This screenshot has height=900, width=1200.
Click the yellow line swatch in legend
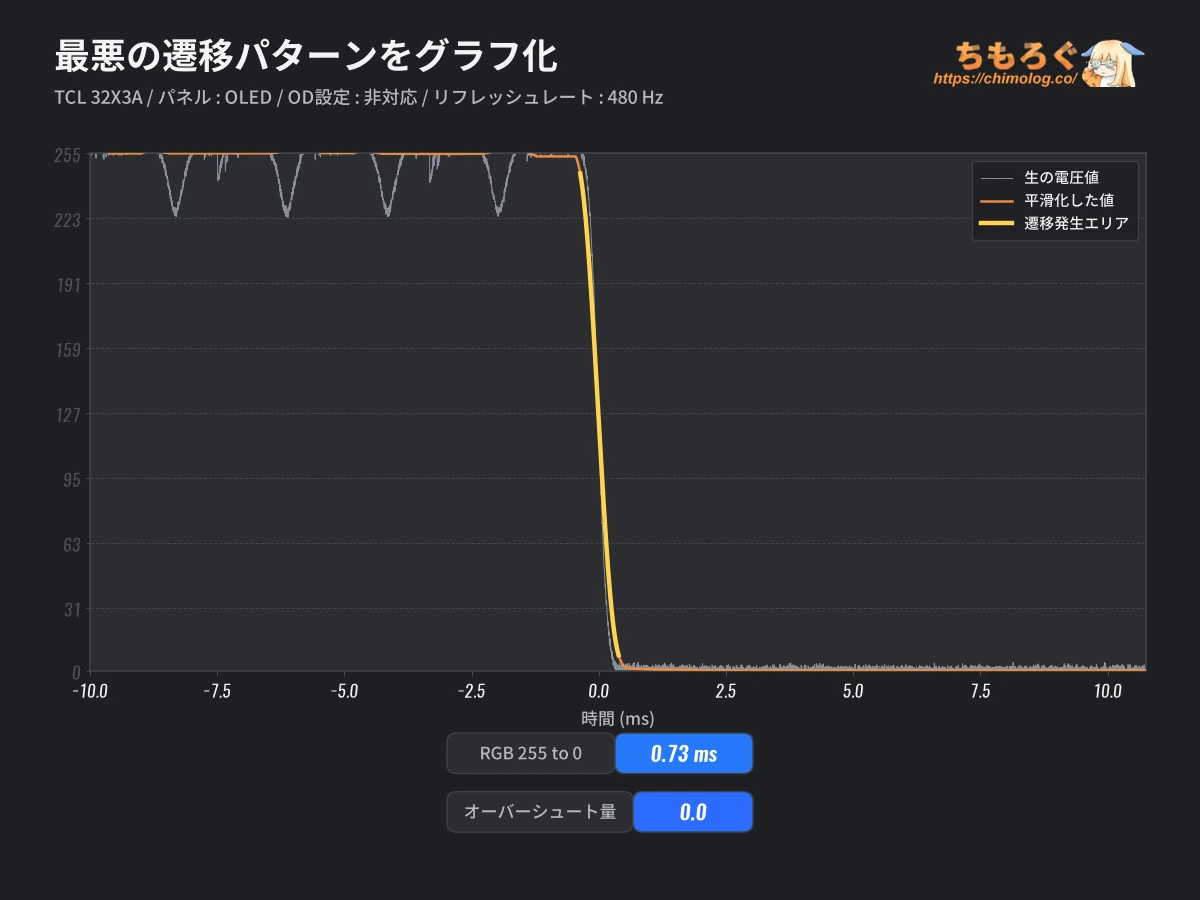pos(998,224)
